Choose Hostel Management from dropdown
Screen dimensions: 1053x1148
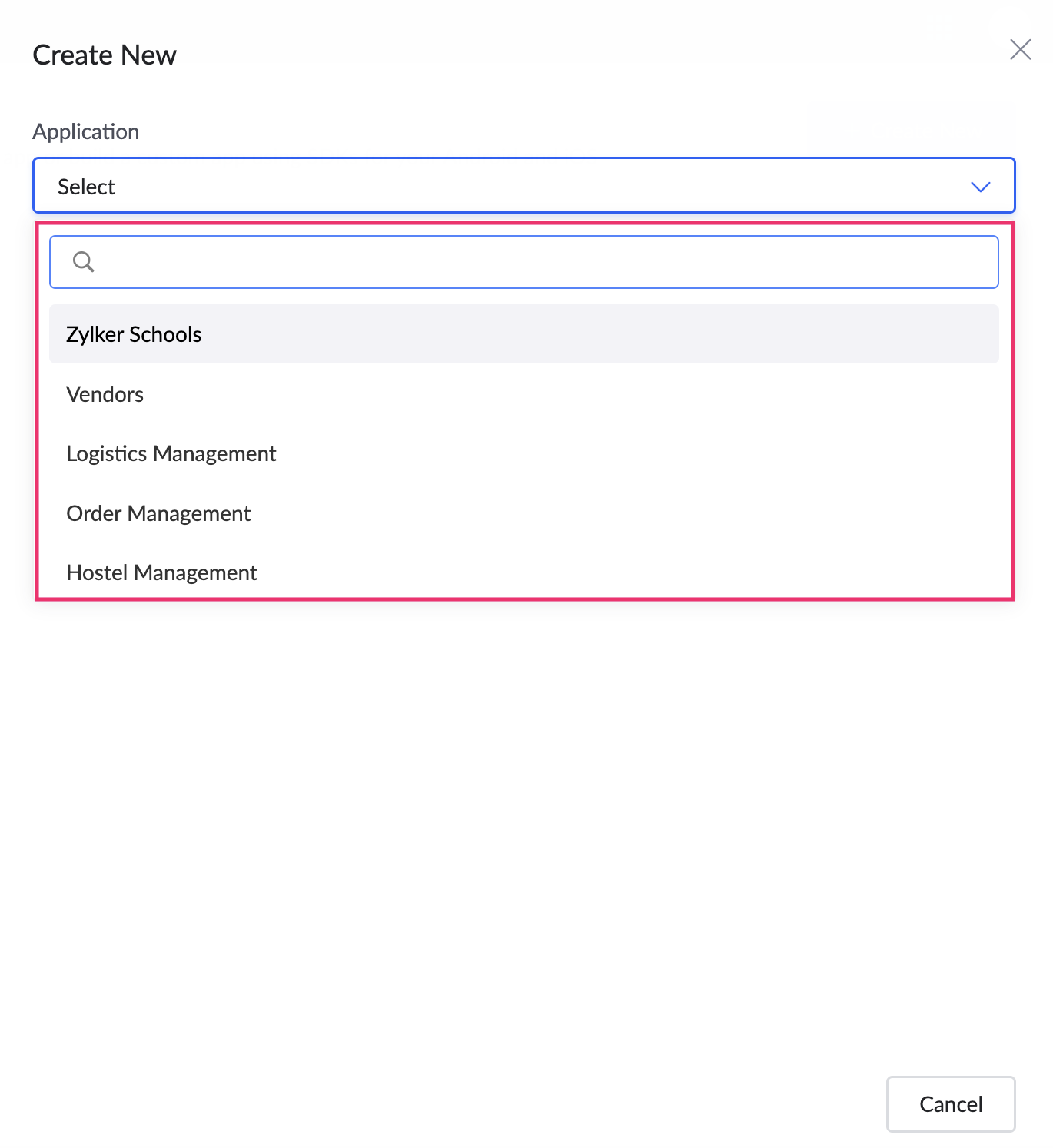pyautogui.click(x=162, y=572)
